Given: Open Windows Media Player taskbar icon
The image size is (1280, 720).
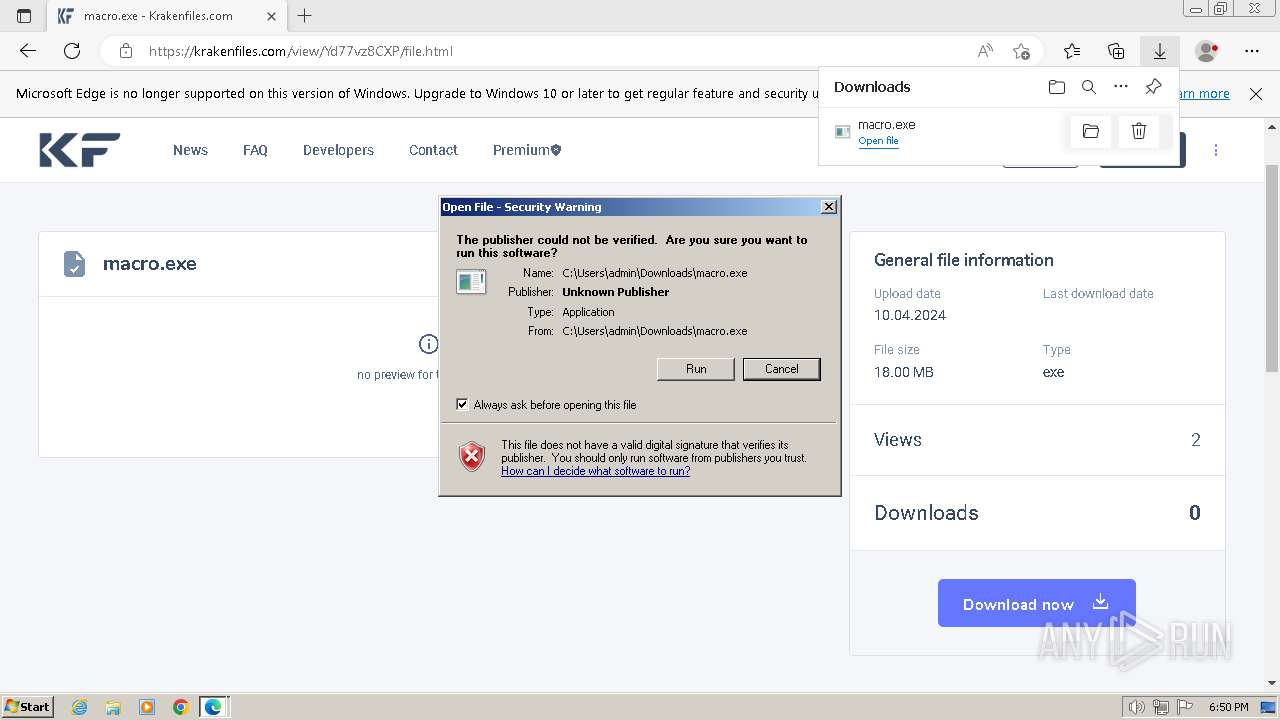Looking at the screenshot, I should [x=147, y=707].
